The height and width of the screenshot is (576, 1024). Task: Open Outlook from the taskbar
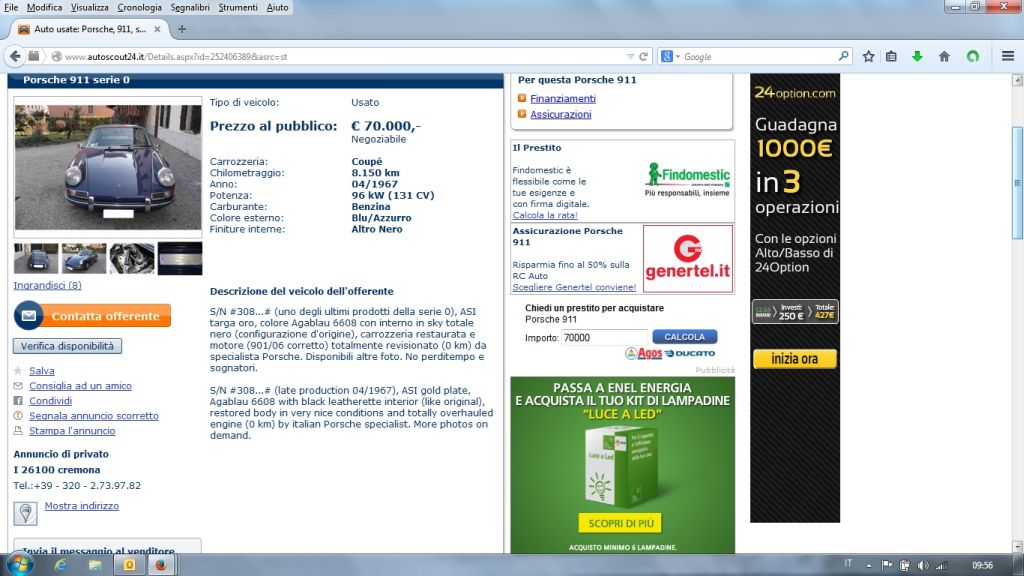point(129,565)
